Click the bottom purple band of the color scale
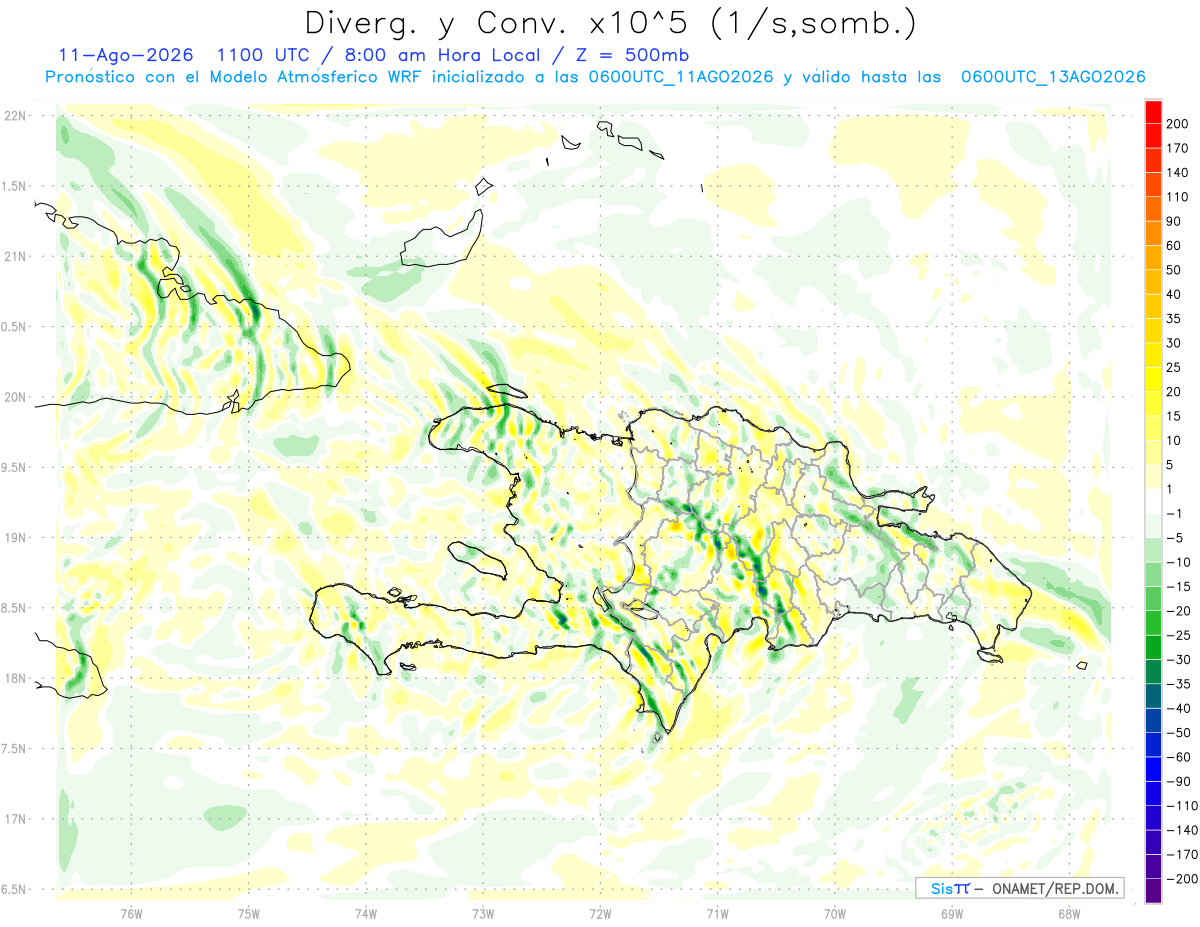The width and height of the screenshot is (1200, 927). pyautogui.click(x=1154, y=891)
